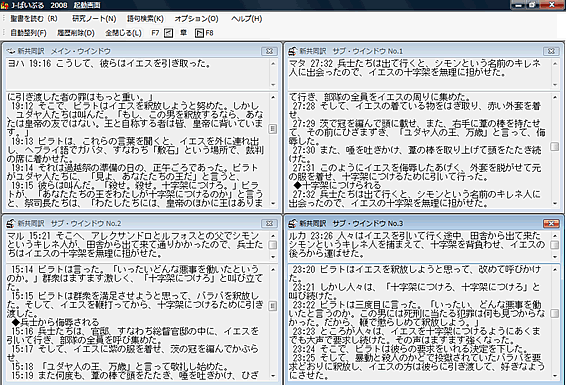Click scrollbar thumb of Sub No.3 text pane
Image resolution: width=567 pixels, height=386 pixels.
[x=554, y=313]
